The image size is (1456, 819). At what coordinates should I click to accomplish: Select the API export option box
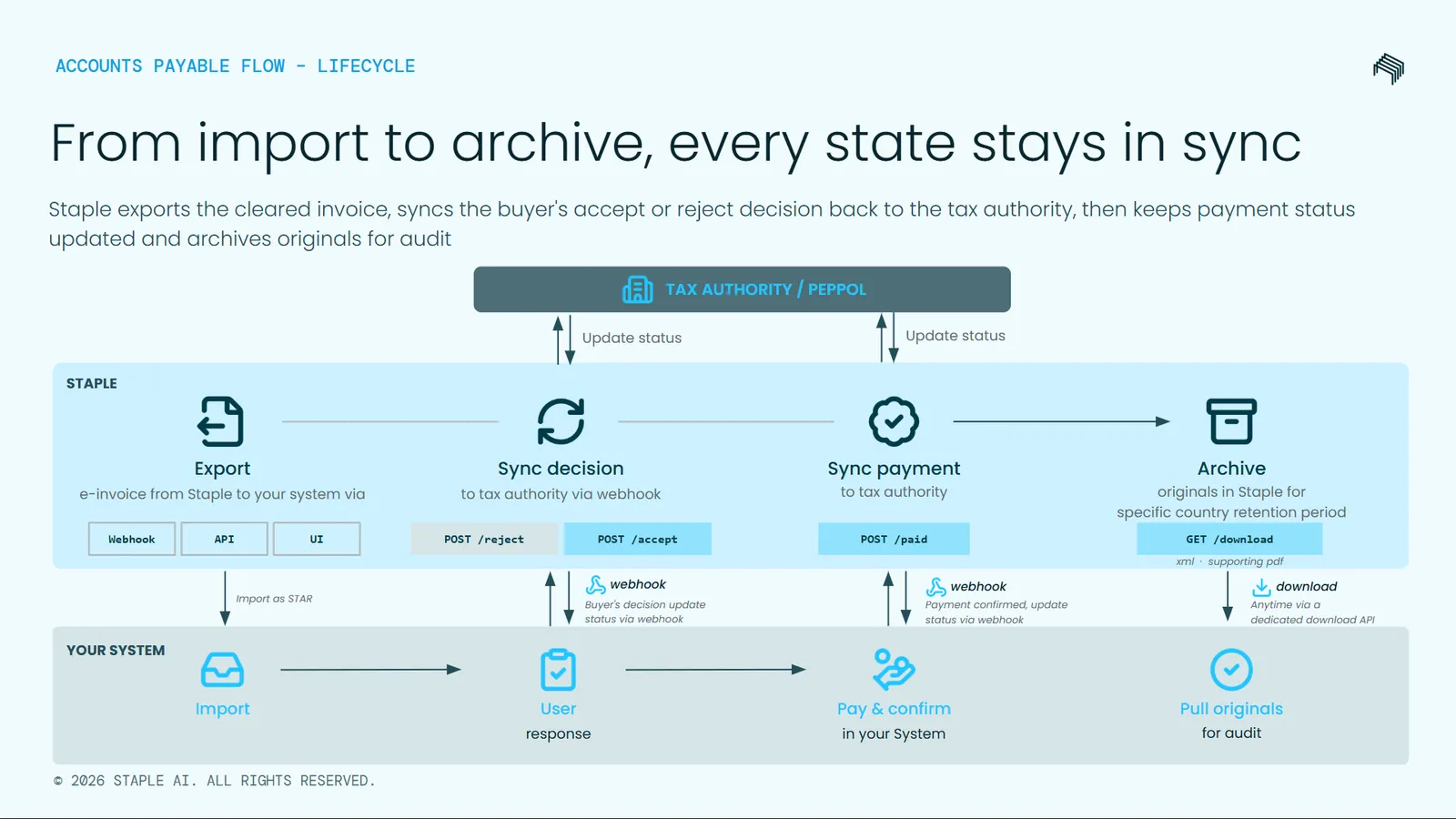[224, 539]
